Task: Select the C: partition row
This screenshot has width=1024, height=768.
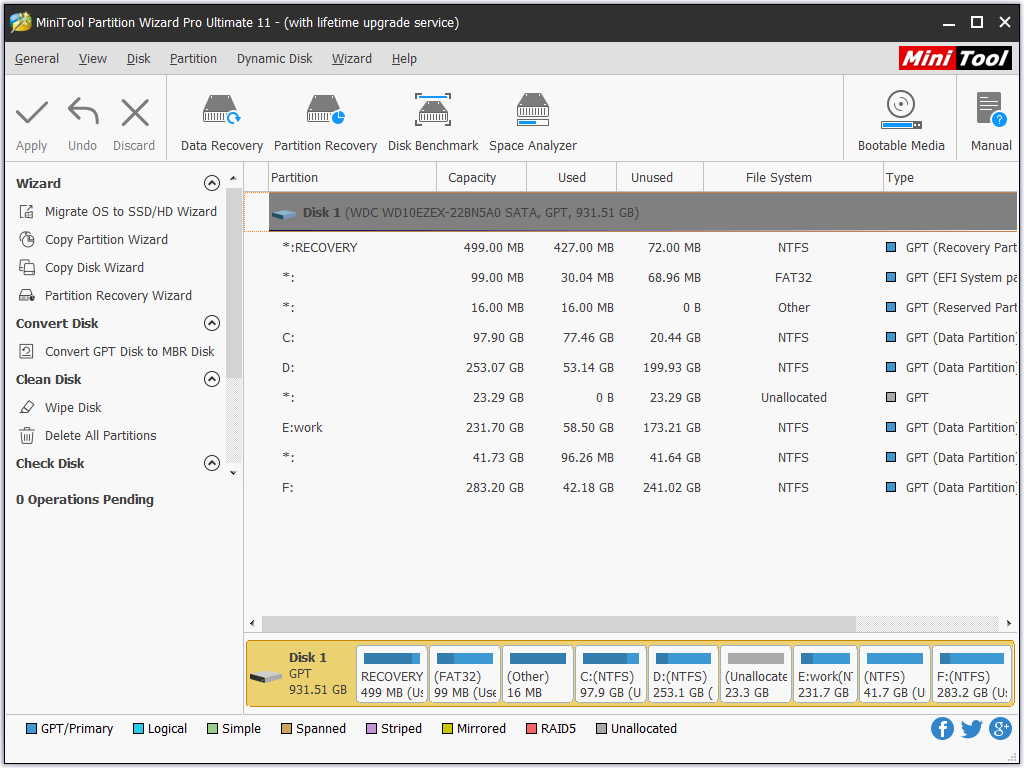Action: point(643,338)
